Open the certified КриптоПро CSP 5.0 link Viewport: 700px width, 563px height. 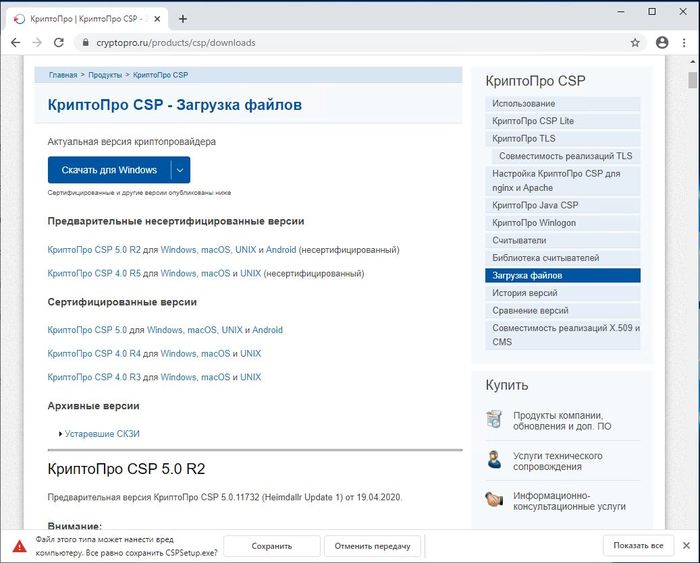[x=87, y=330]
